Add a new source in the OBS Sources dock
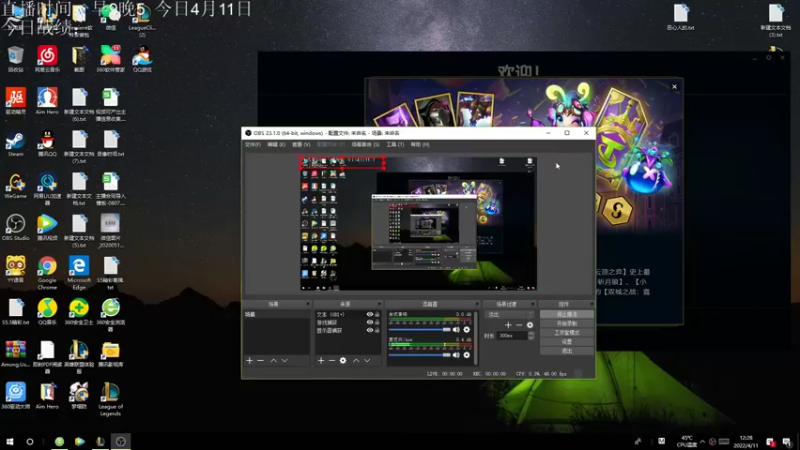 [321, 361]
